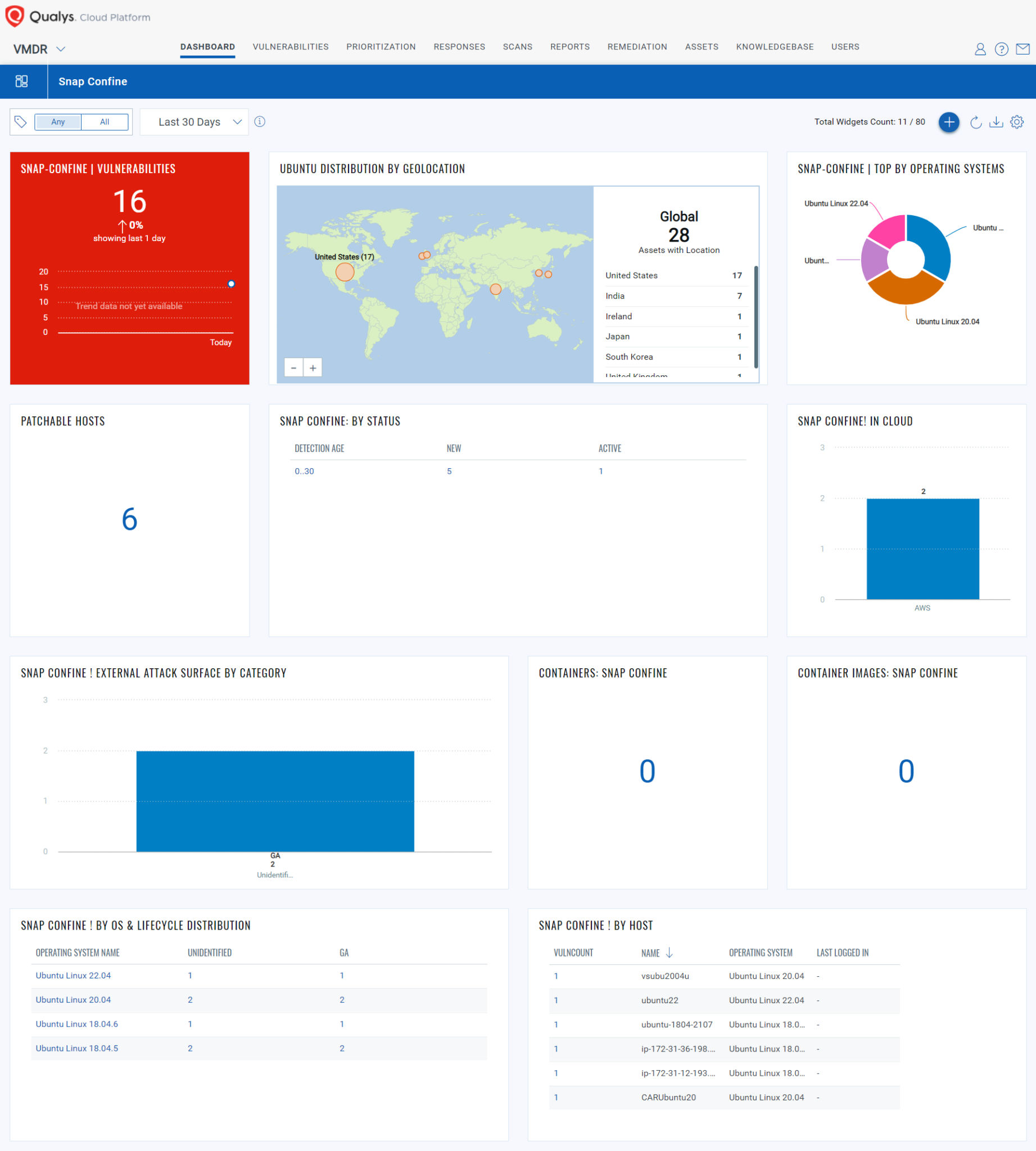Open the user profile icon
The width and height of the screenshot is (1036, 1151).
tap(980, 49)
